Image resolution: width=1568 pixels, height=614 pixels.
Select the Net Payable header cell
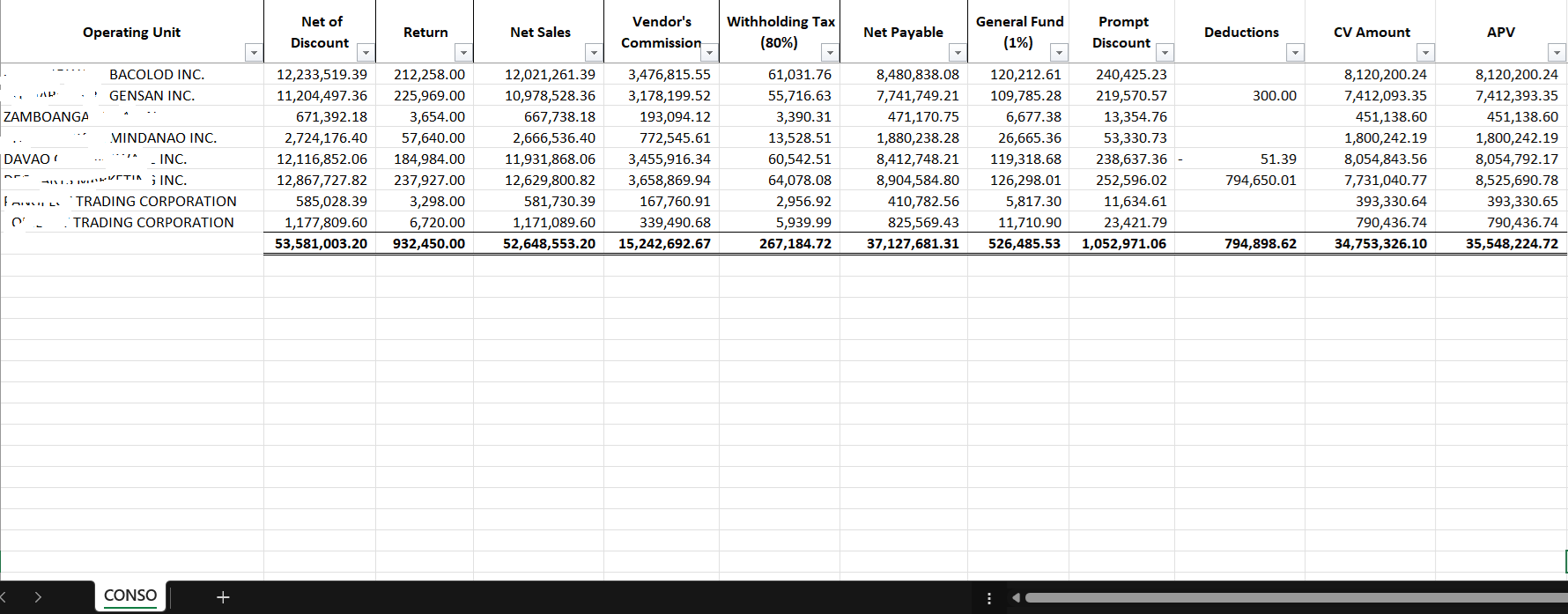(x=904, y=32)
